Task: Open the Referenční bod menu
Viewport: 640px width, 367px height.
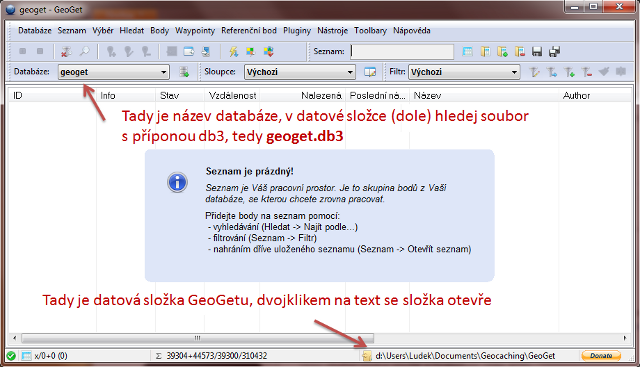Action: pyautogui.click(x=249, y=31)
